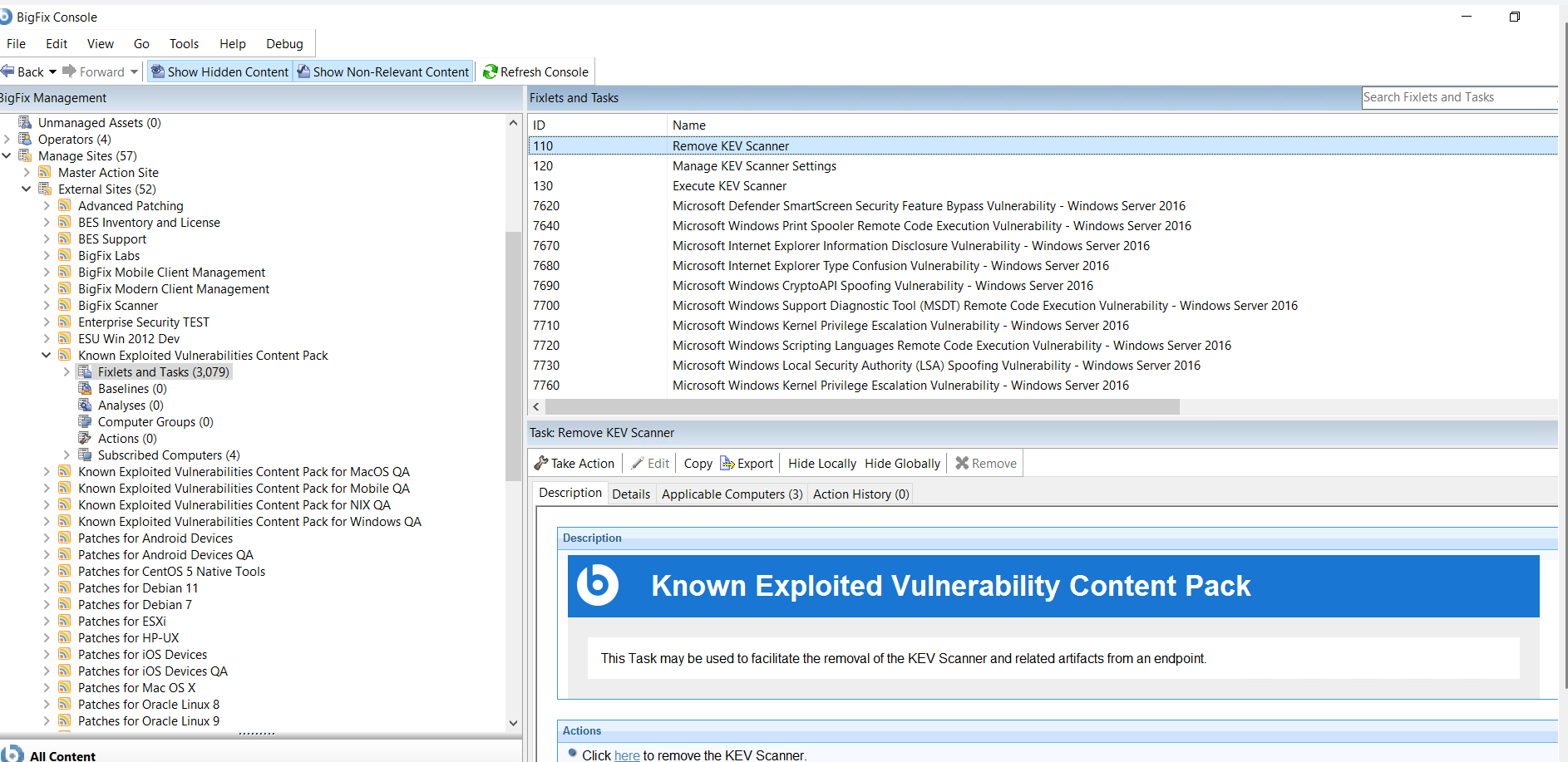This screenshot has height=762, width=1568.
Task: Switch to the Action History (0) tab
Action: 860,494
